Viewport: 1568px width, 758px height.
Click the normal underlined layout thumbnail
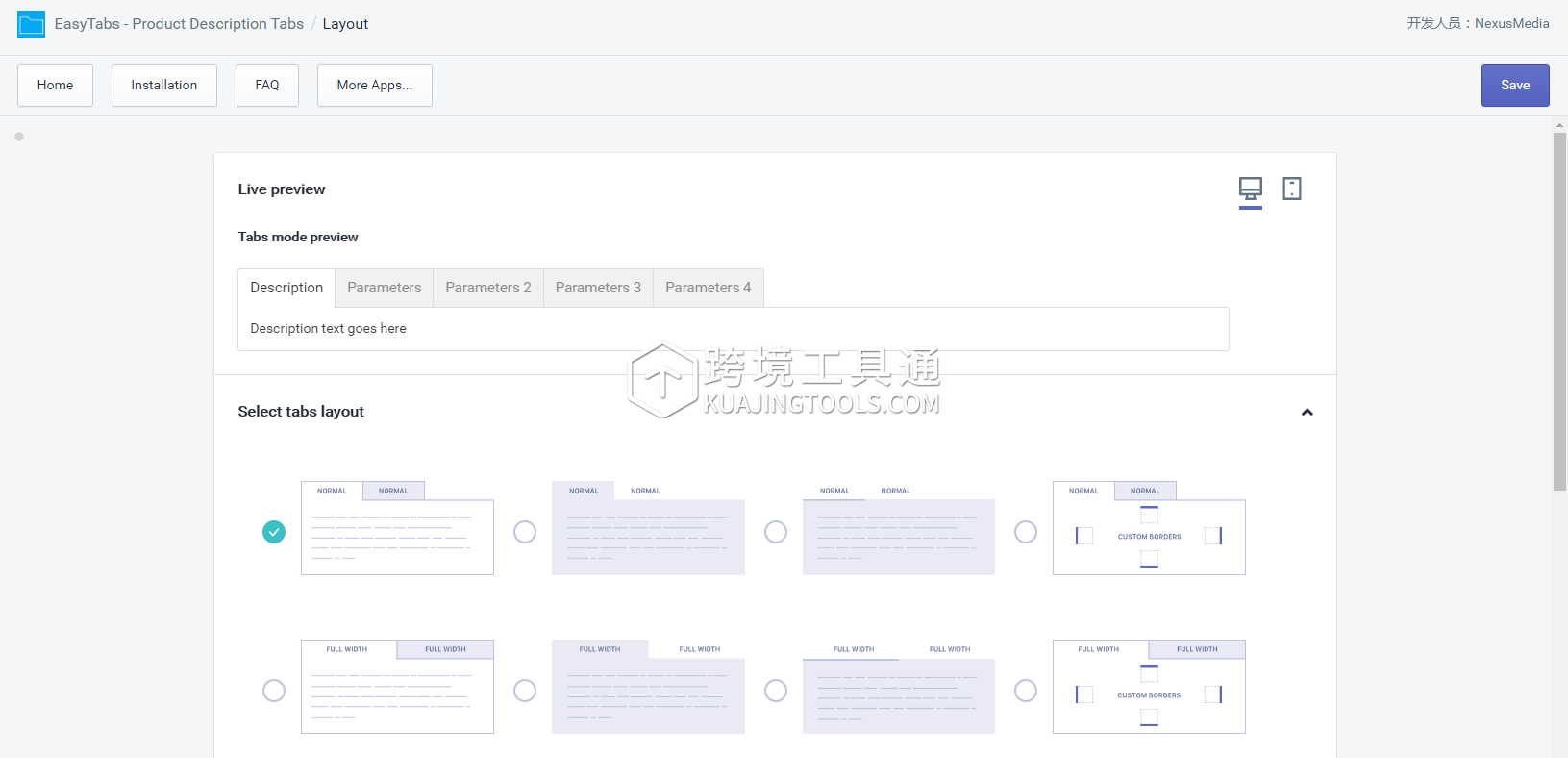pyautogui.click(x=899, y=528)
